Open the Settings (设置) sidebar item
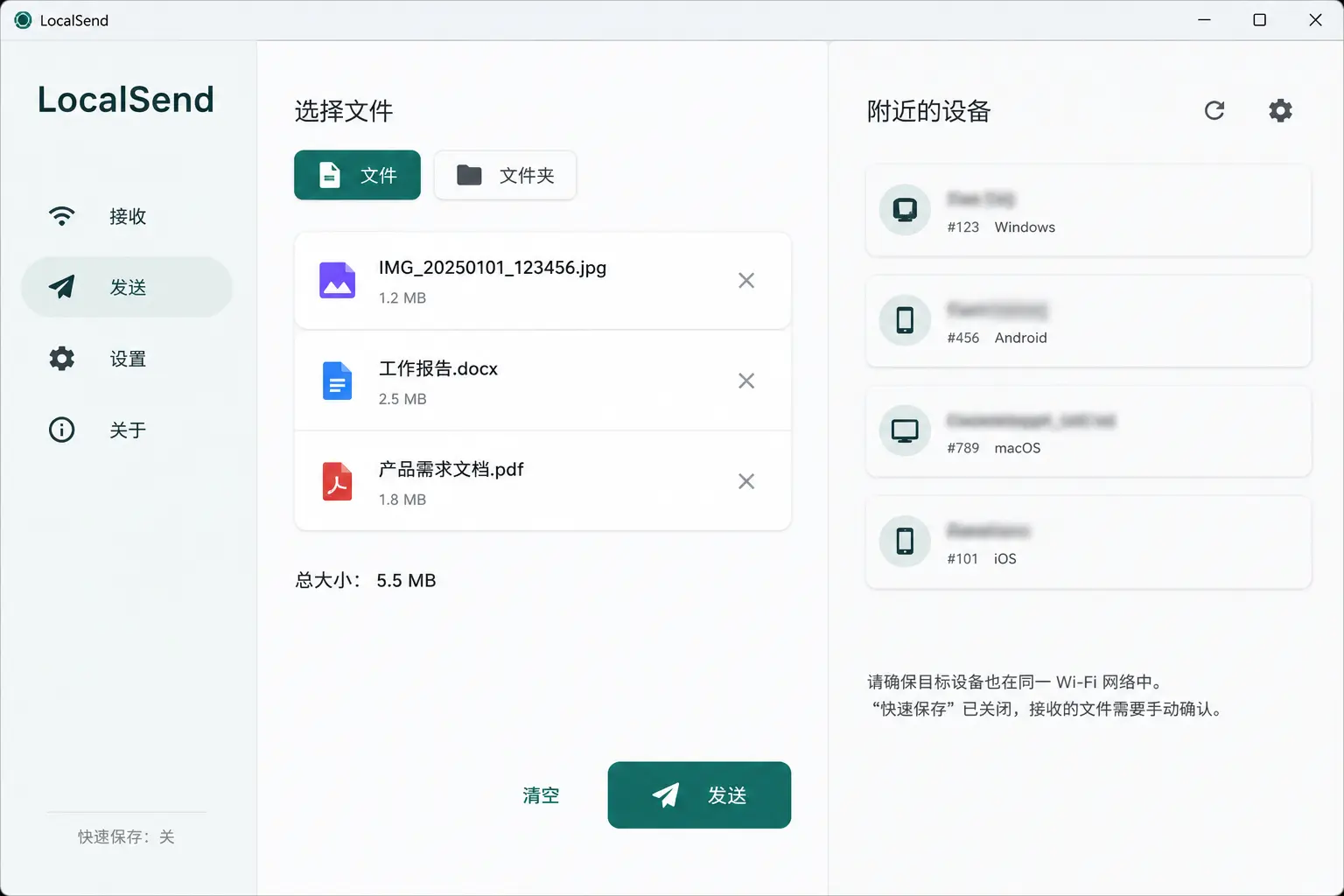Screen dimensions: 1344x896 [x=127, y=359]
